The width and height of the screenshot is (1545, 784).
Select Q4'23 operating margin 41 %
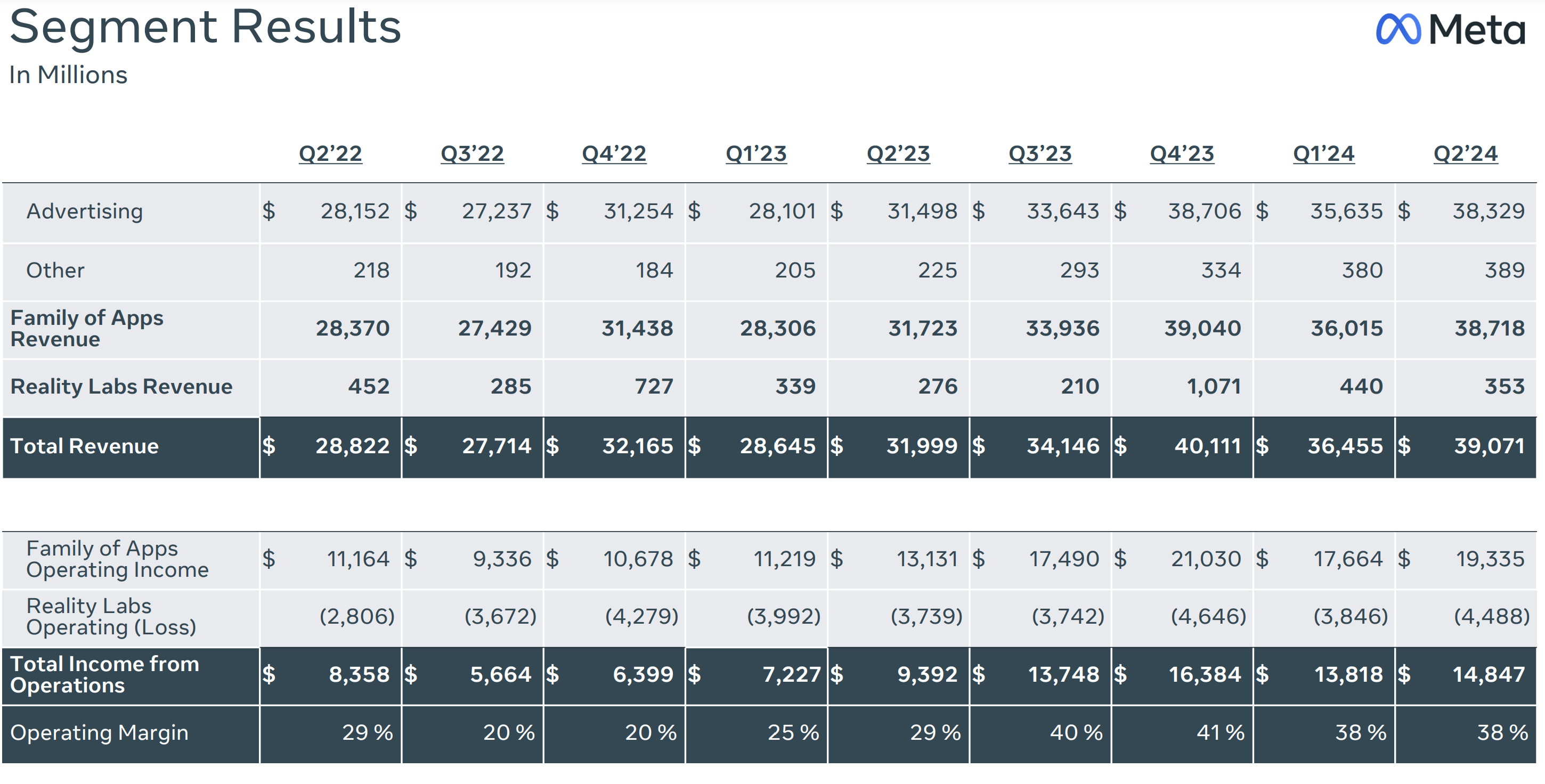[x=1220, y=733]
